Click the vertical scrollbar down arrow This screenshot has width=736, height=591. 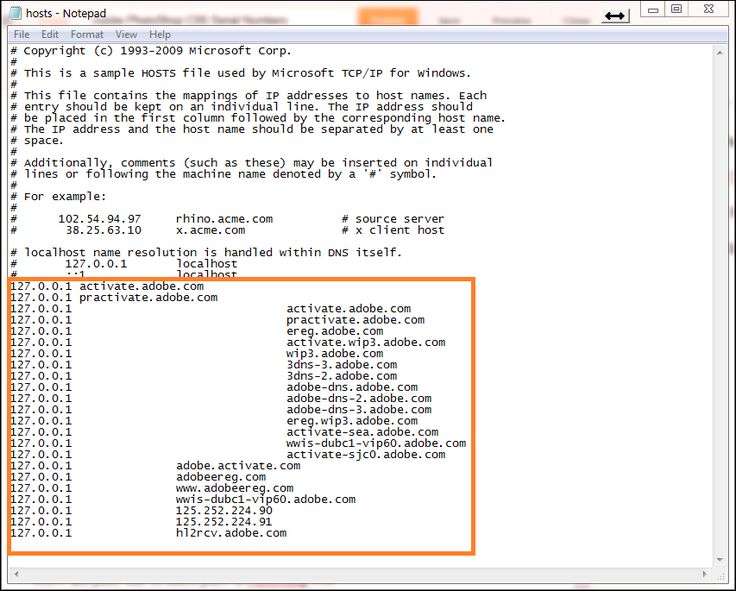[720, 560]
